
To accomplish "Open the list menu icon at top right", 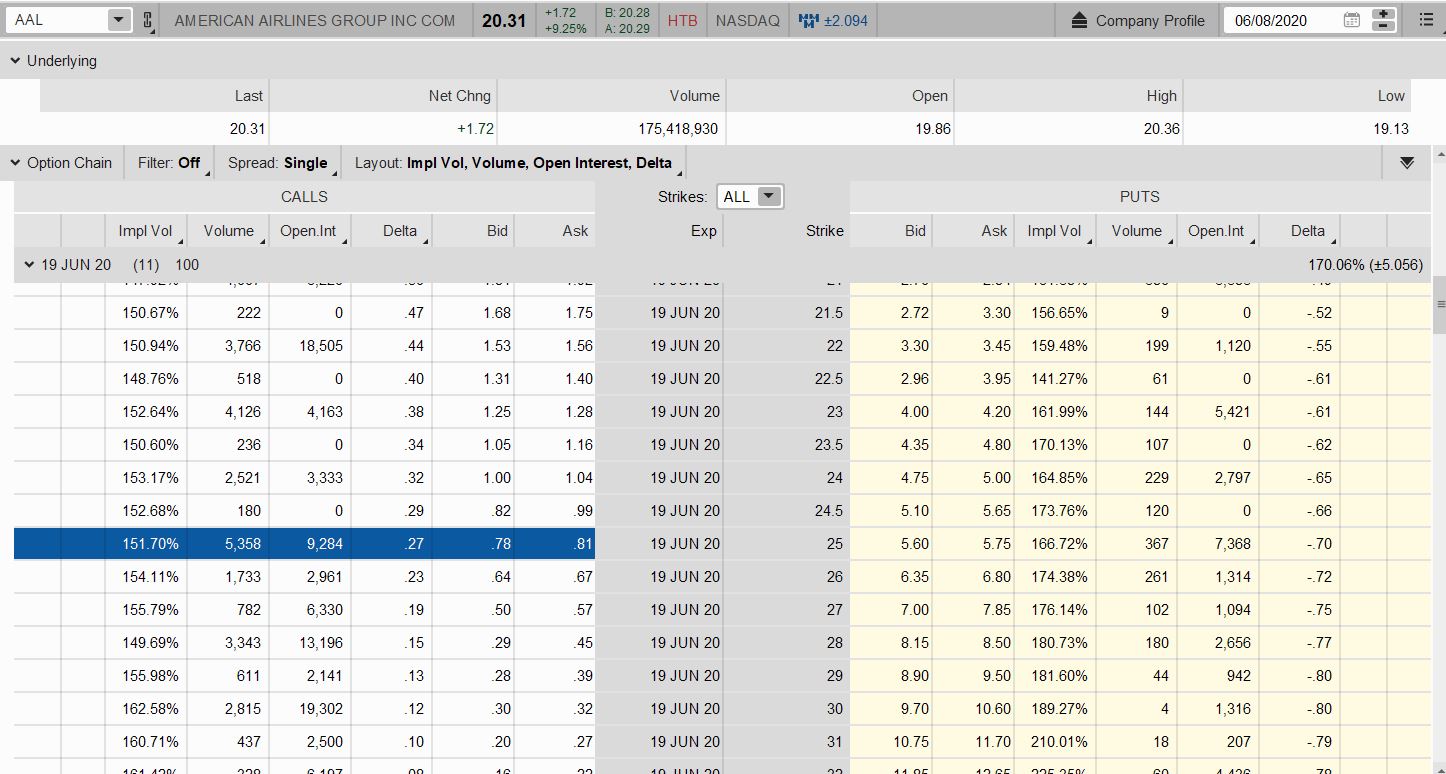I will click(x=1426, y=20).
